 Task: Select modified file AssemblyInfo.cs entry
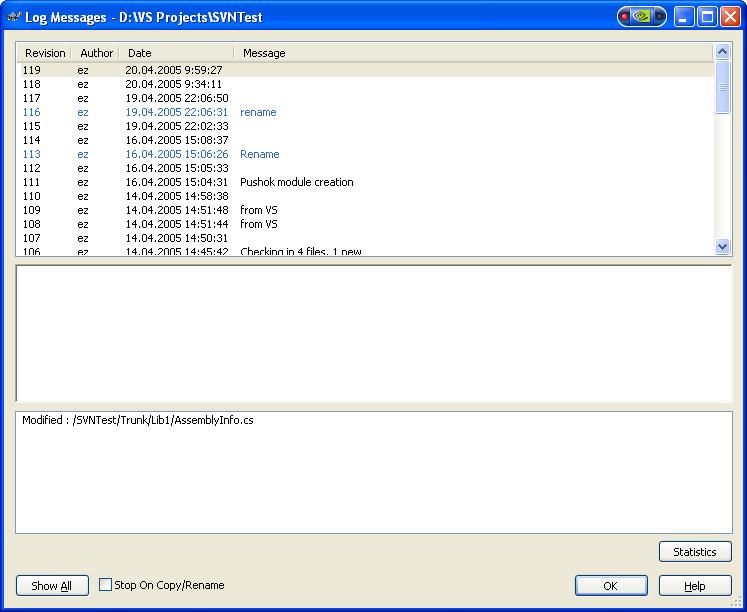tap(138, 421)
